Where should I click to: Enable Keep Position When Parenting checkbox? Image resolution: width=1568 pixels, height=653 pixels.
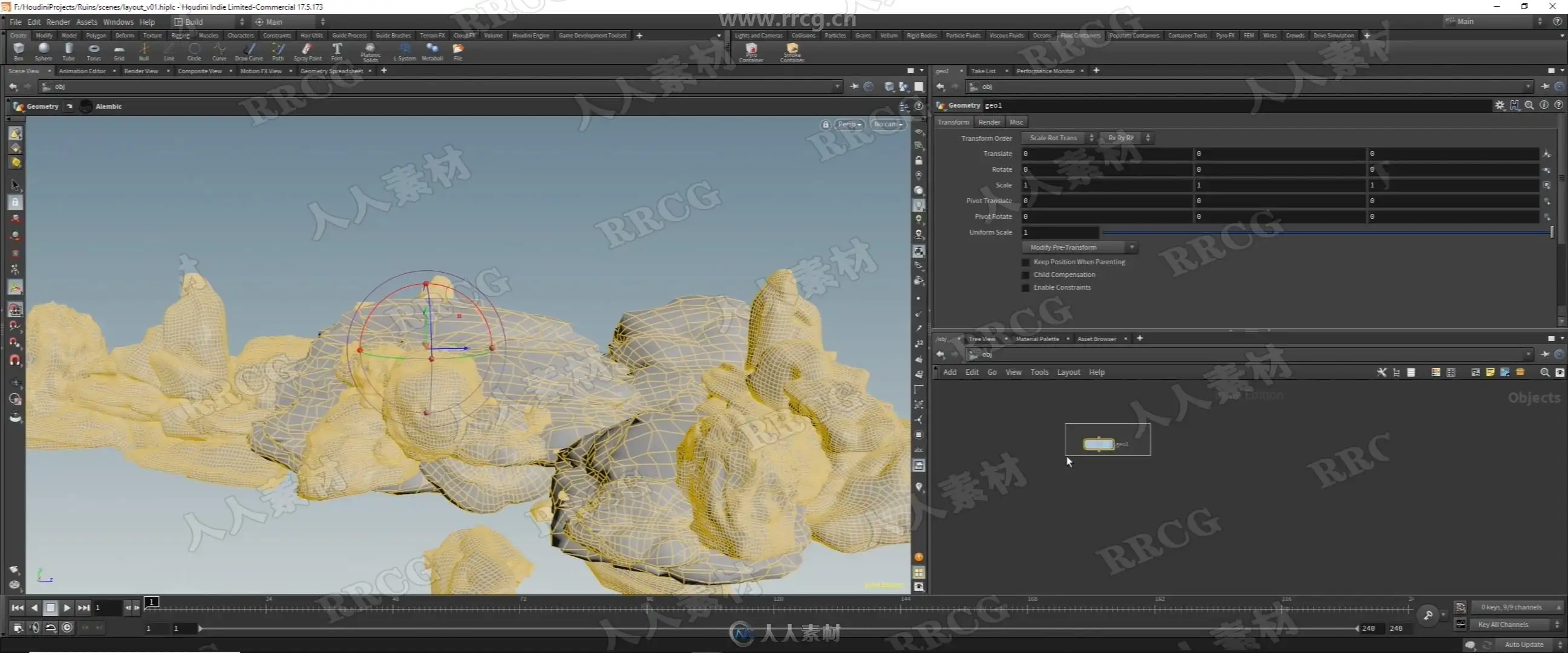[1025, 262]
